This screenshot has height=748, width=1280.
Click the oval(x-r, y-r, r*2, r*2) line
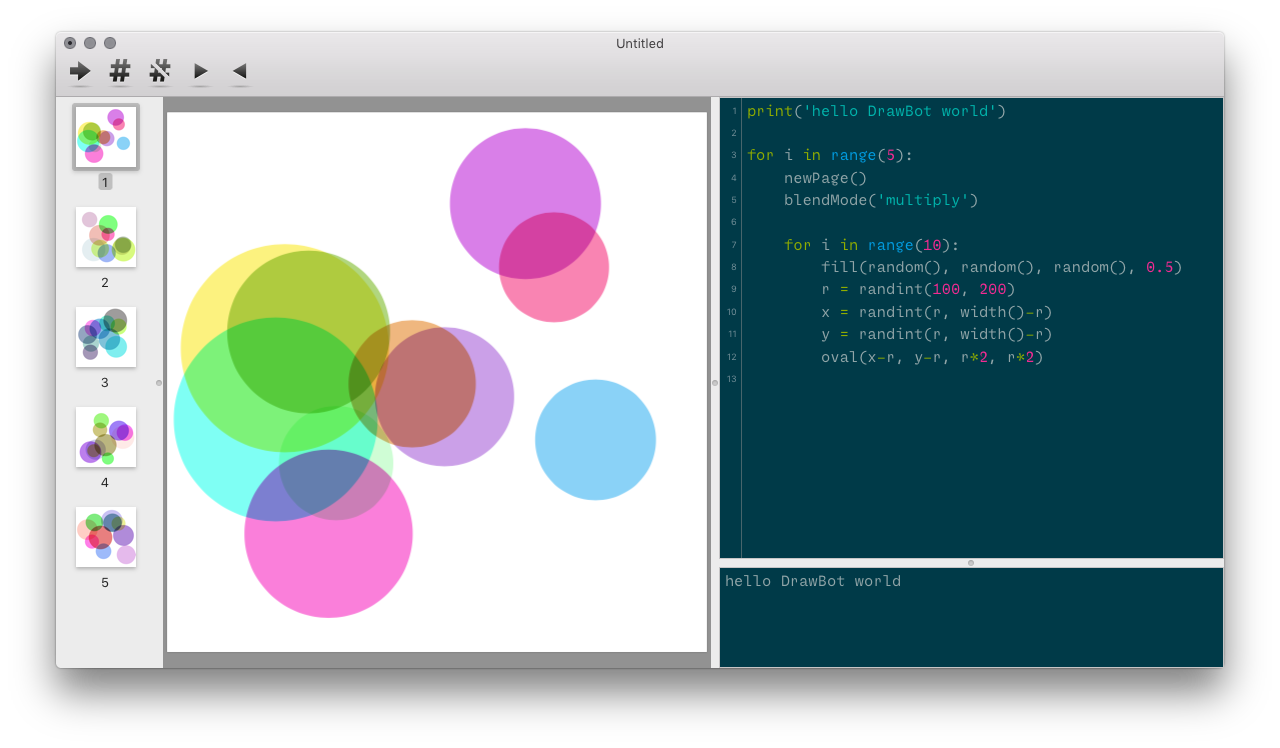[x=932, y=357]
